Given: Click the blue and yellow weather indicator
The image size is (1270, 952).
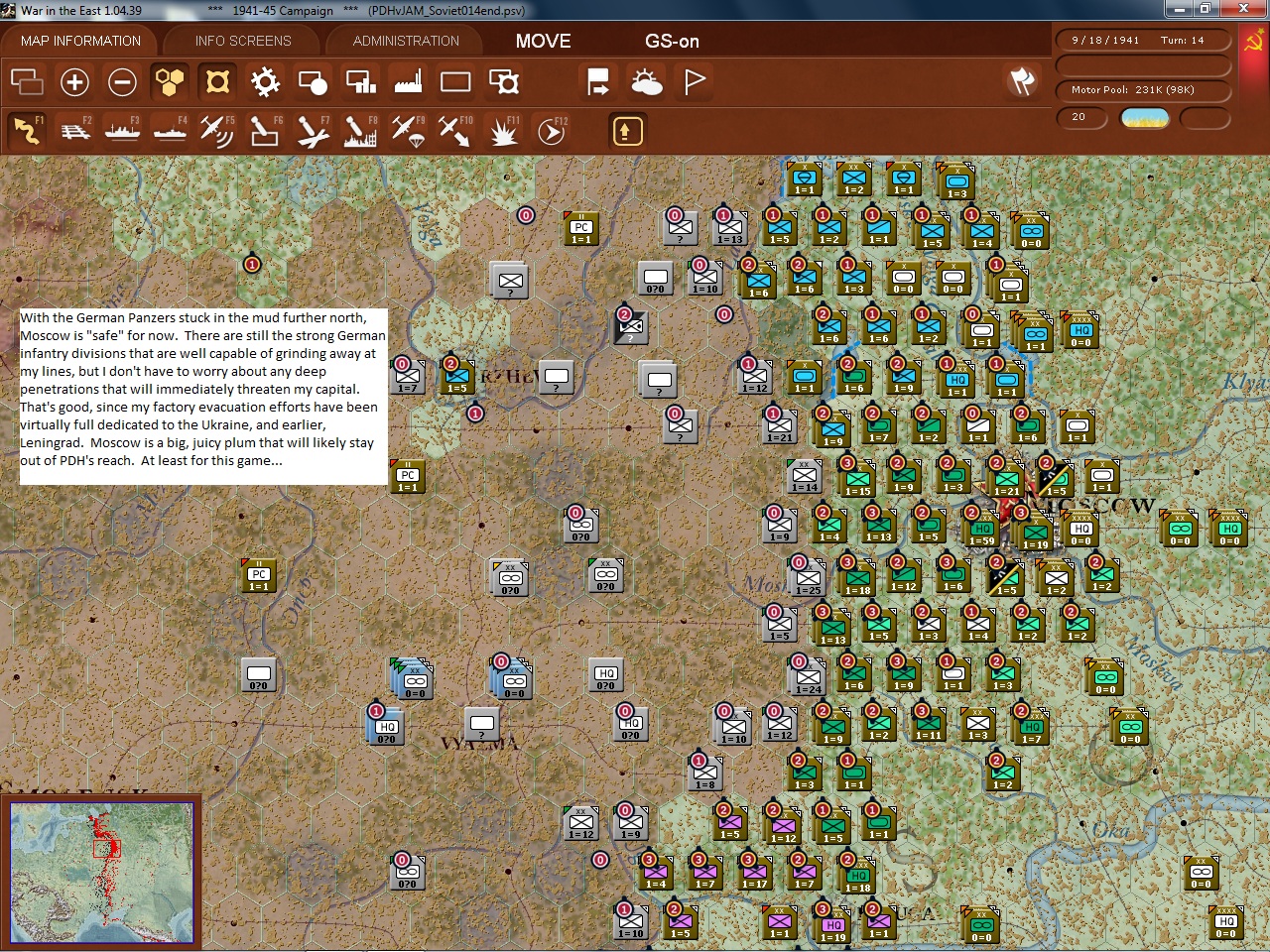Looking at the screenshot, I should tap(1145, 118).
